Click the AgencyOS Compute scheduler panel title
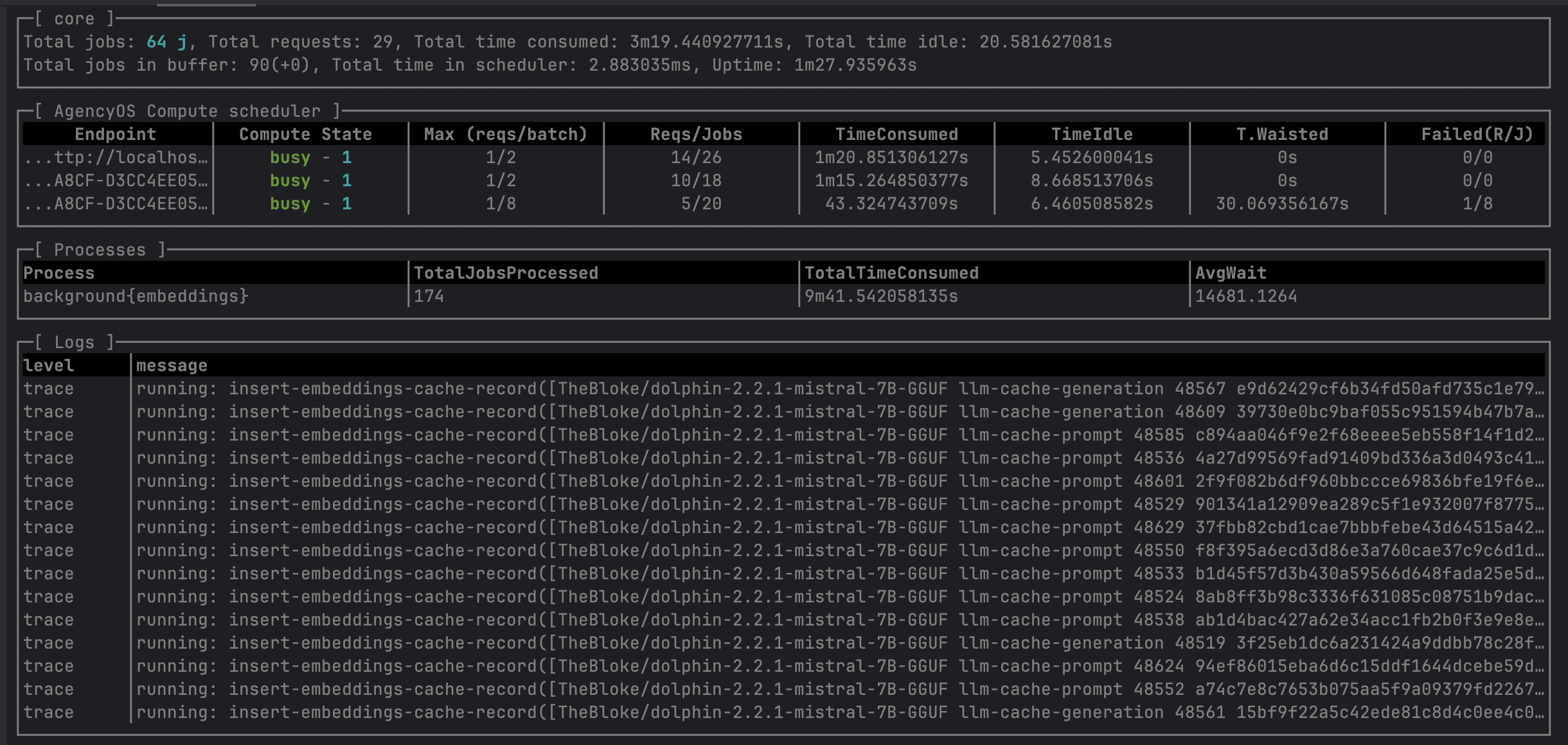The image size is (1568, 745). [x=187, y=111]
